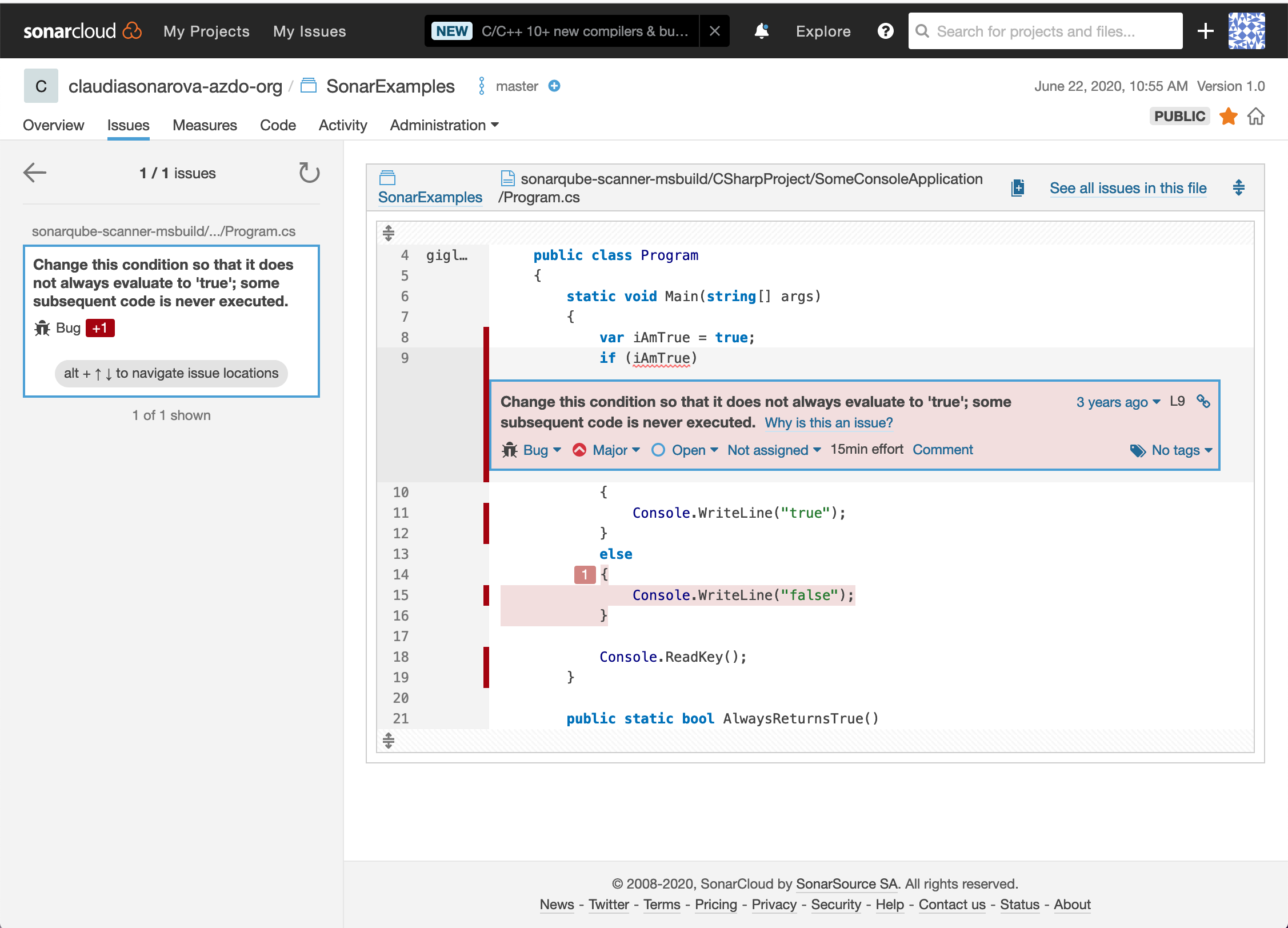Open the Terms footer link
Screen dimensions: 1288x928
pyautogui.click(x=662, y=904)
